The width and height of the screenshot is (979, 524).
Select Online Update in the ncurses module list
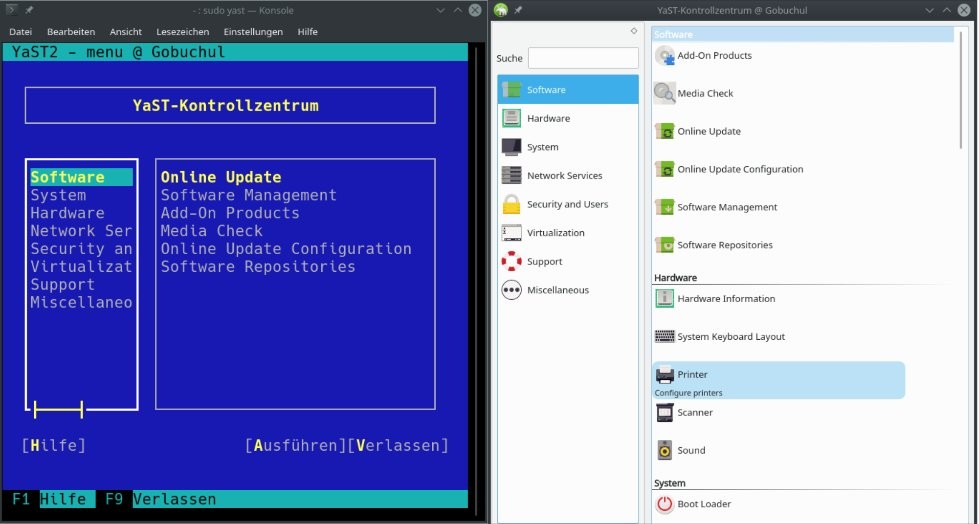click(221, 177)
